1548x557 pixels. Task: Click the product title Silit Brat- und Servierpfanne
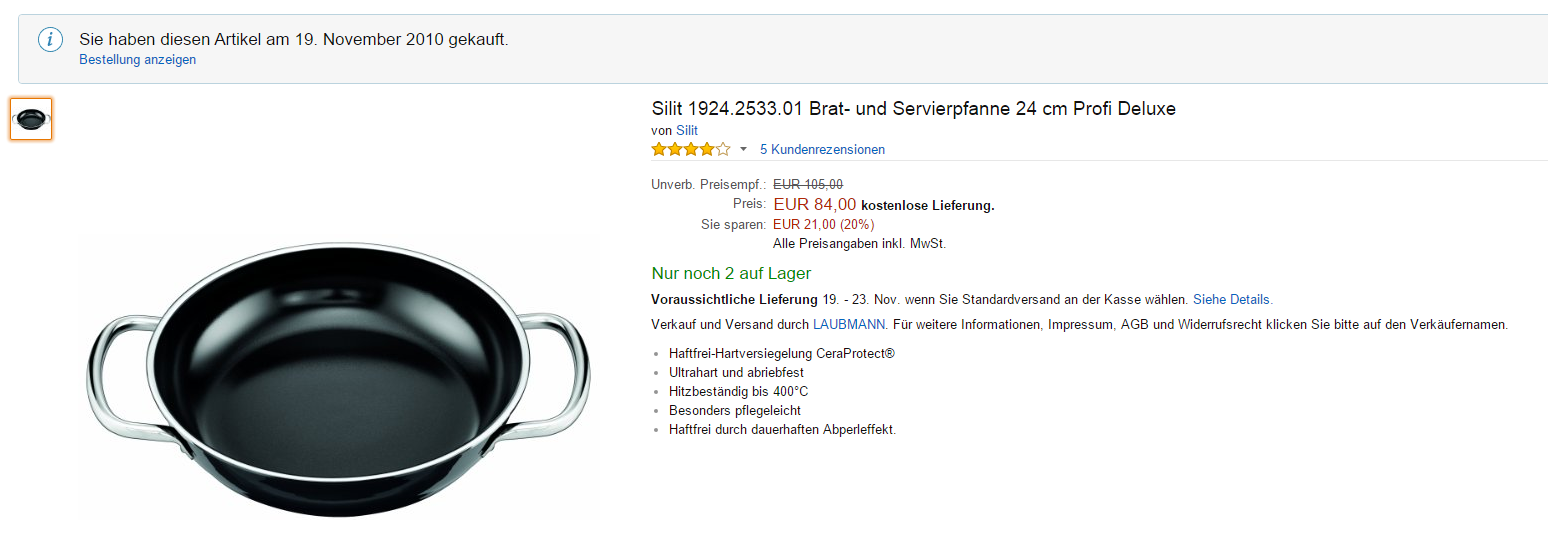[x=913, y=109]
